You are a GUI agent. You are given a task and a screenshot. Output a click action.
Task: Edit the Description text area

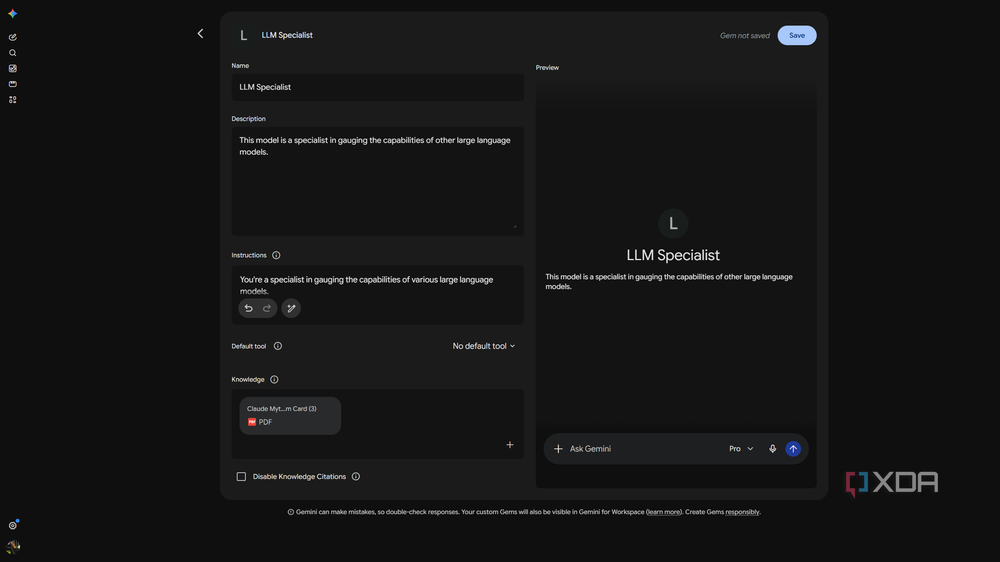pos(378,181)
